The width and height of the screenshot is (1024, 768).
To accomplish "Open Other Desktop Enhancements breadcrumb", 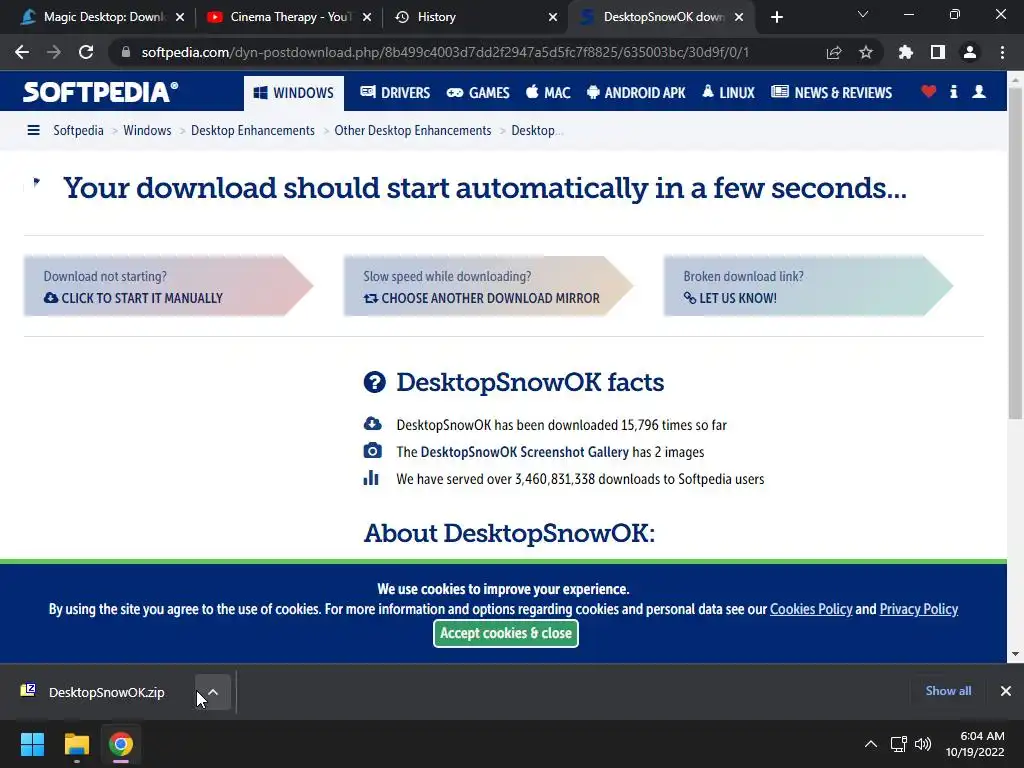I will tap(413, 131).
